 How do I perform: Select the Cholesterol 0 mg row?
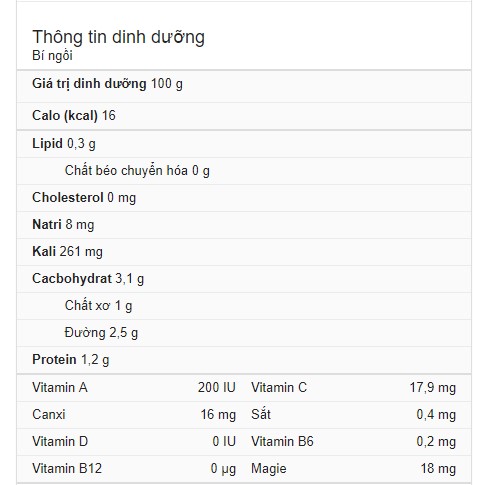coord(244,198)
